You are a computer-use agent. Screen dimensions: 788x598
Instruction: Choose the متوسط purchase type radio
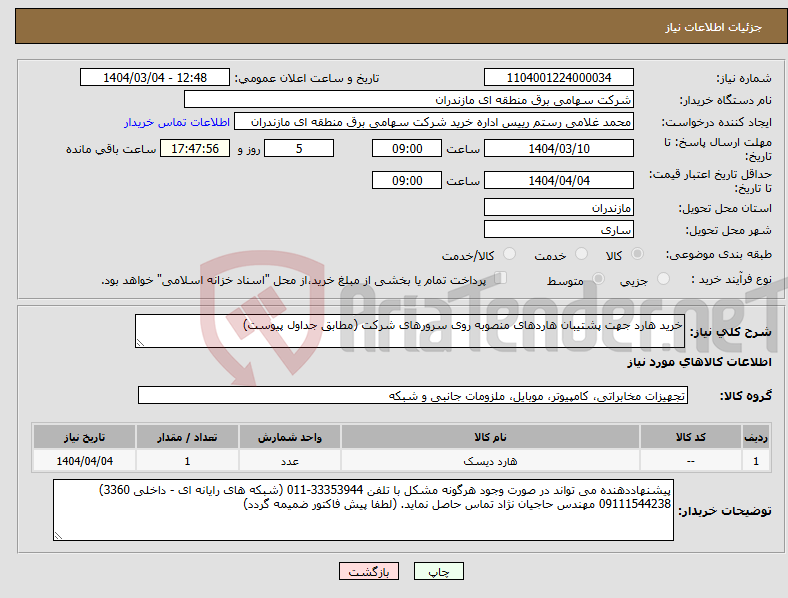pos(598,278)
